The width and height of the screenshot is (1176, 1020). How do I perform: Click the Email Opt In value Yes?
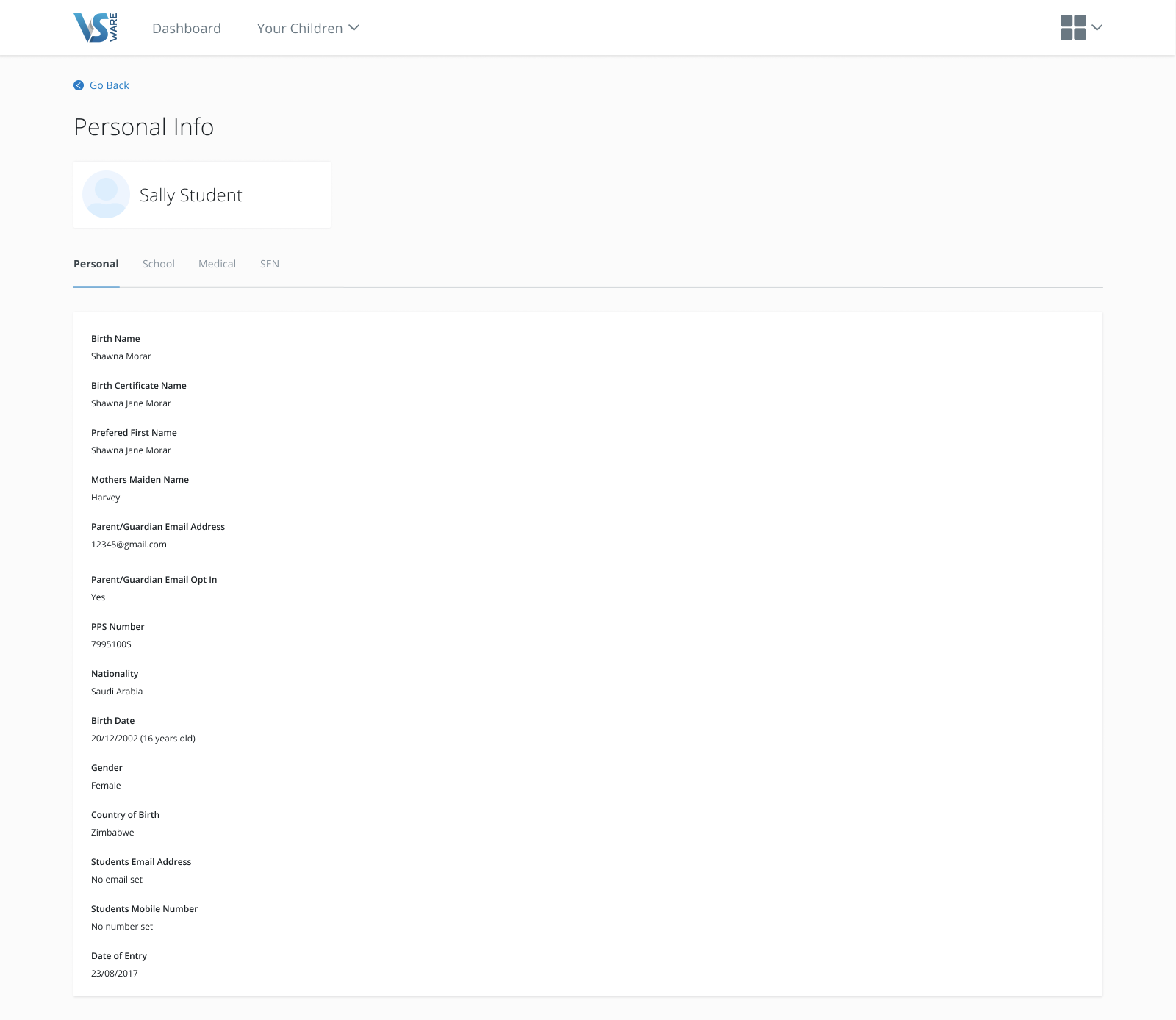pos(98,597)
